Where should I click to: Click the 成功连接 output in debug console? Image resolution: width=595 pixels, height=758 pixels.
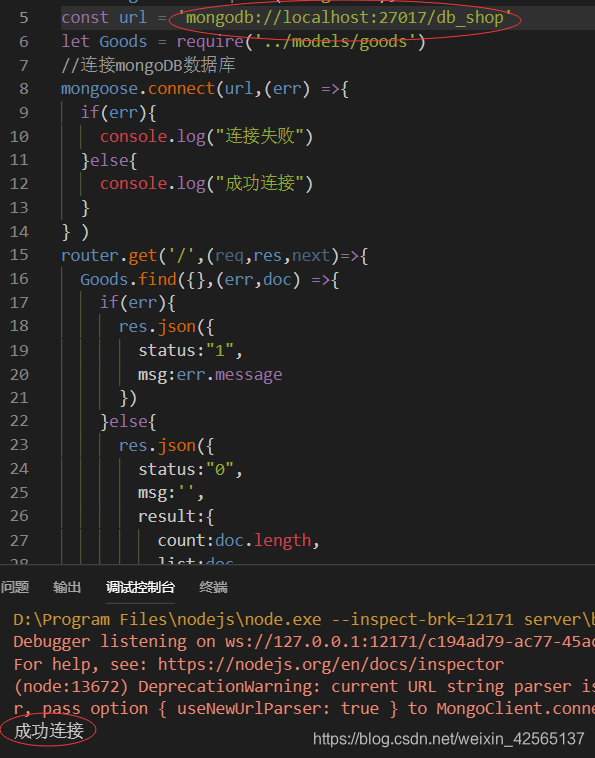[x=49, y=731]
